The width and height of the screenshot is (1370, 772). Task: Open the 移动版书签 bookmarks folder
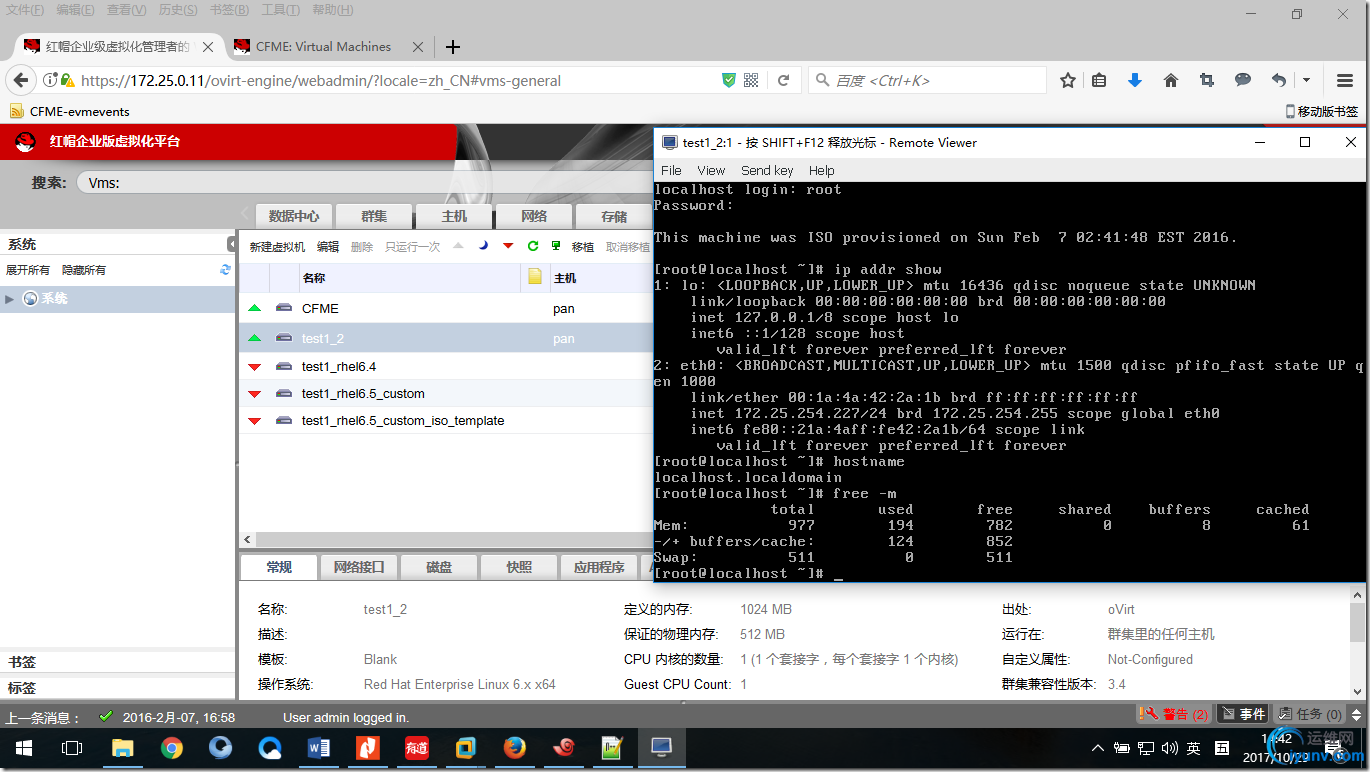pyautogui.click(x=1321, y=111)
